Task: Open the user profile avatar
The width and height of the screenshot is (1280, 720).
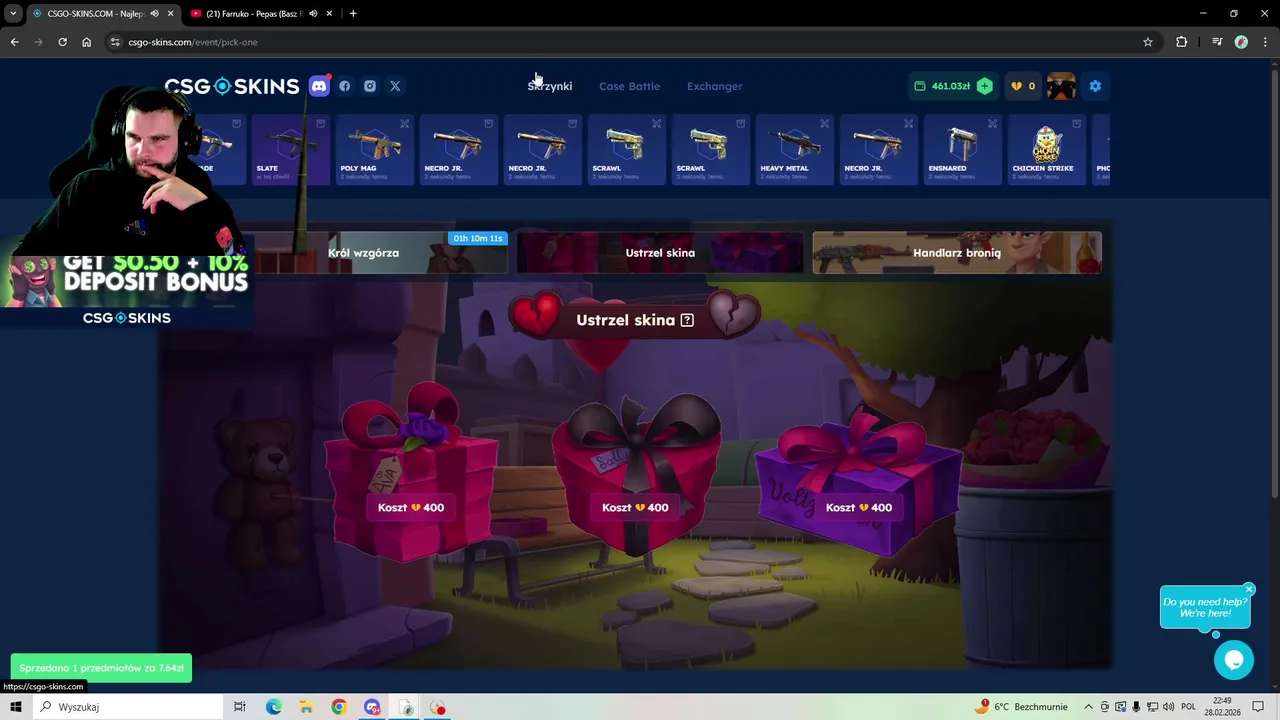Action: click(x=1061, y=86)
